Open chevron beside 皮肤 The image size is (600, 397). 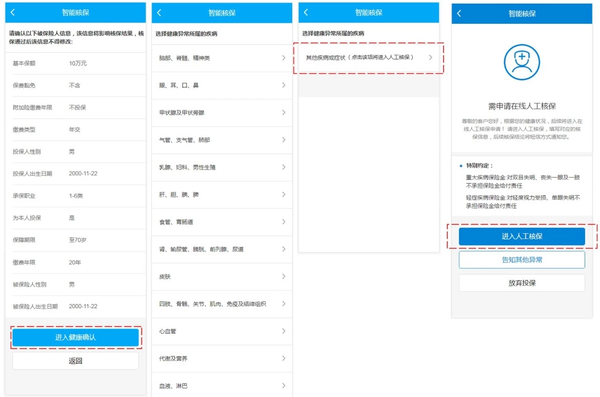point(284,276)
